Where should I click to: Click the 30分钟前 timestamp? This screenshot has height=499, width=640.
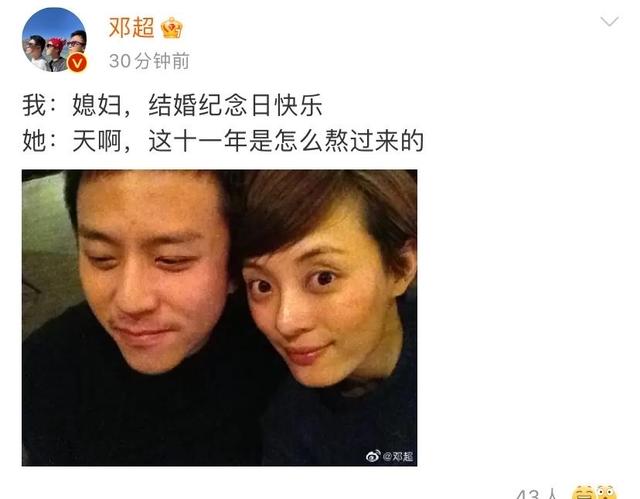[149, 61]
